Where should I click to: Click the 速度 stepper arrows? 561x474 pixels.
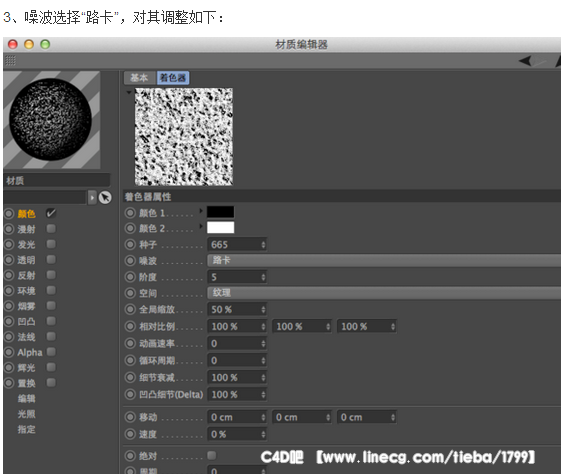coord(263,434)
